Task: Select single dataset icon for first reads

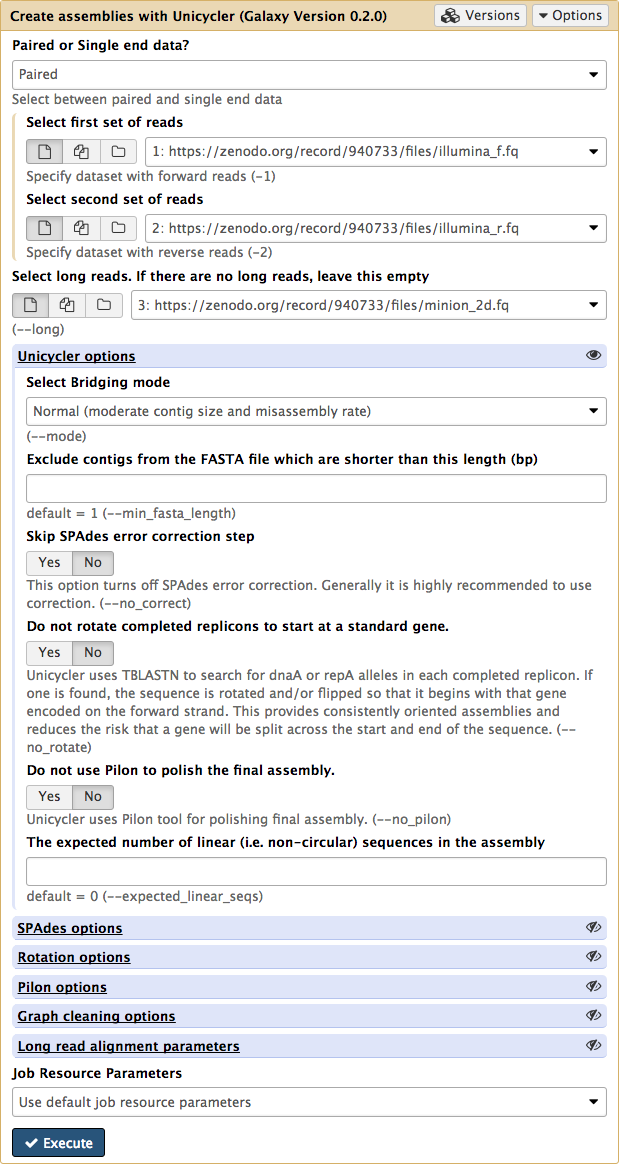Action: coord(45,151)
